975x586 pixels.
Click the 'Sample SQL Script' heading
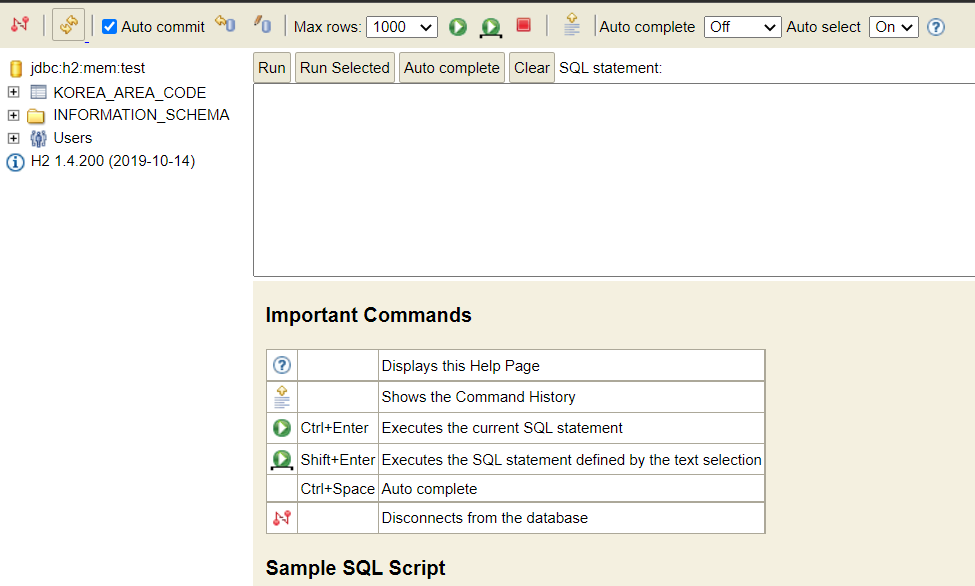356,568
